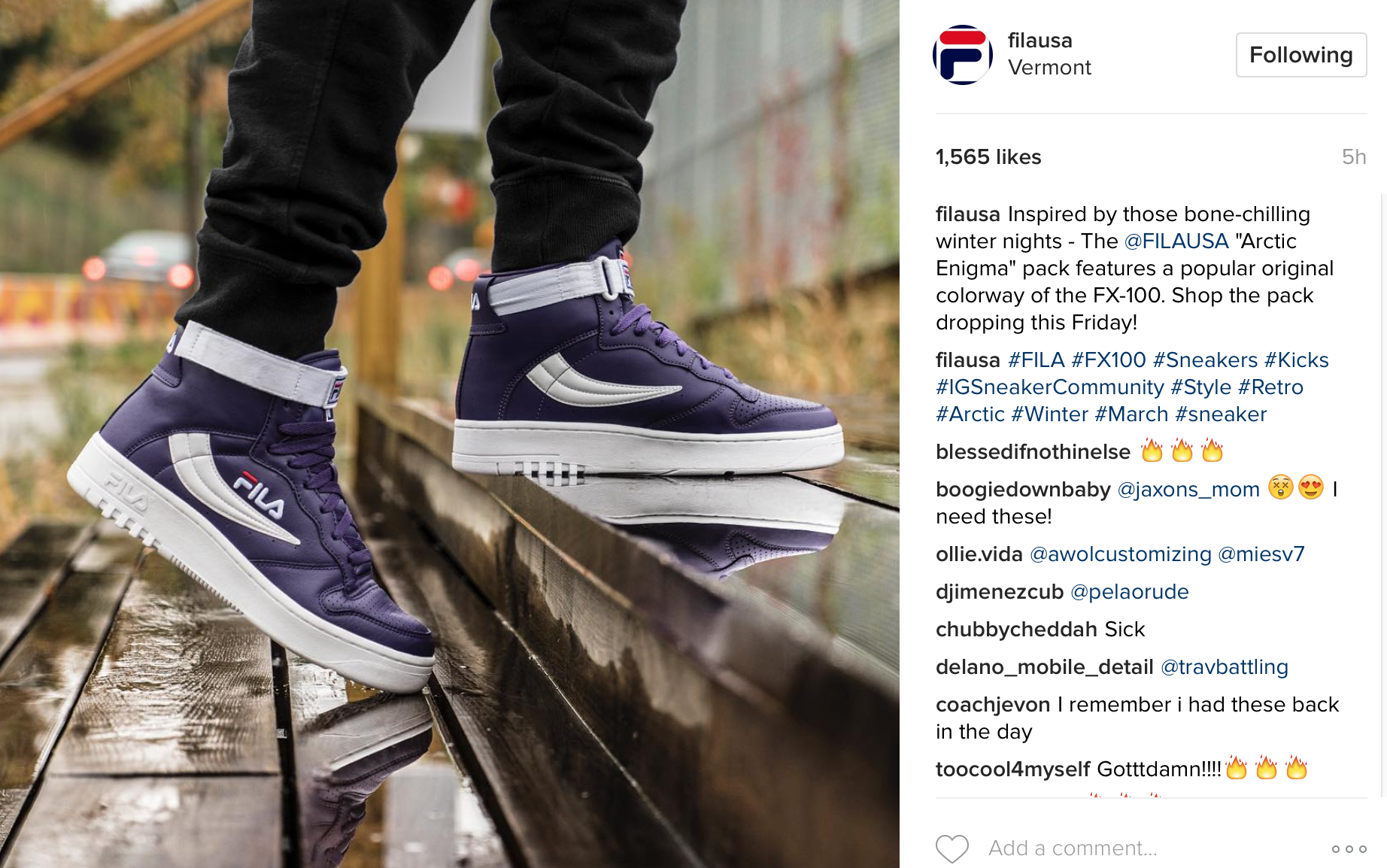Click the heart like icon

pos(951,848)
